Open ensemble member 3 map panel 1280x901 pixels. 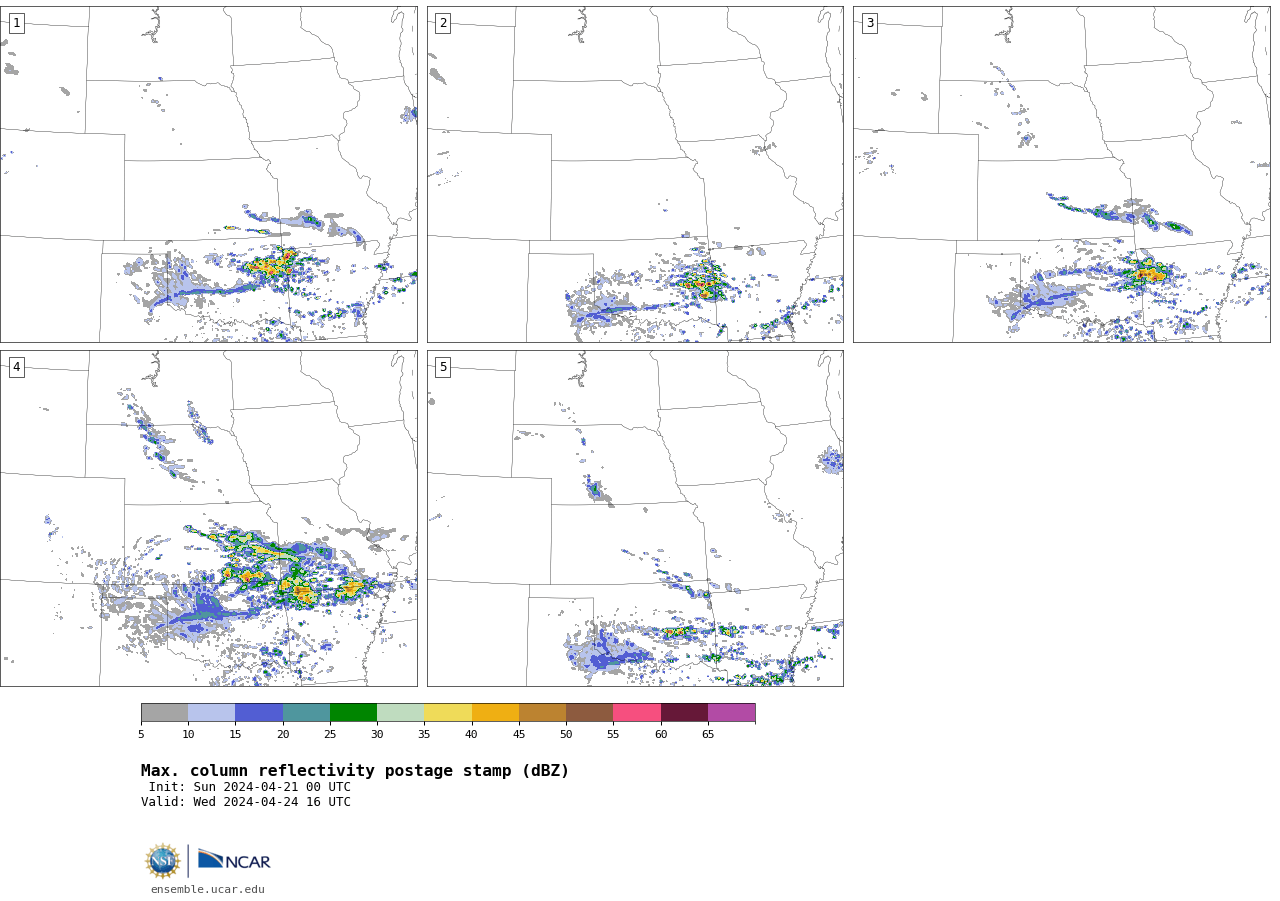(1061, 174)
